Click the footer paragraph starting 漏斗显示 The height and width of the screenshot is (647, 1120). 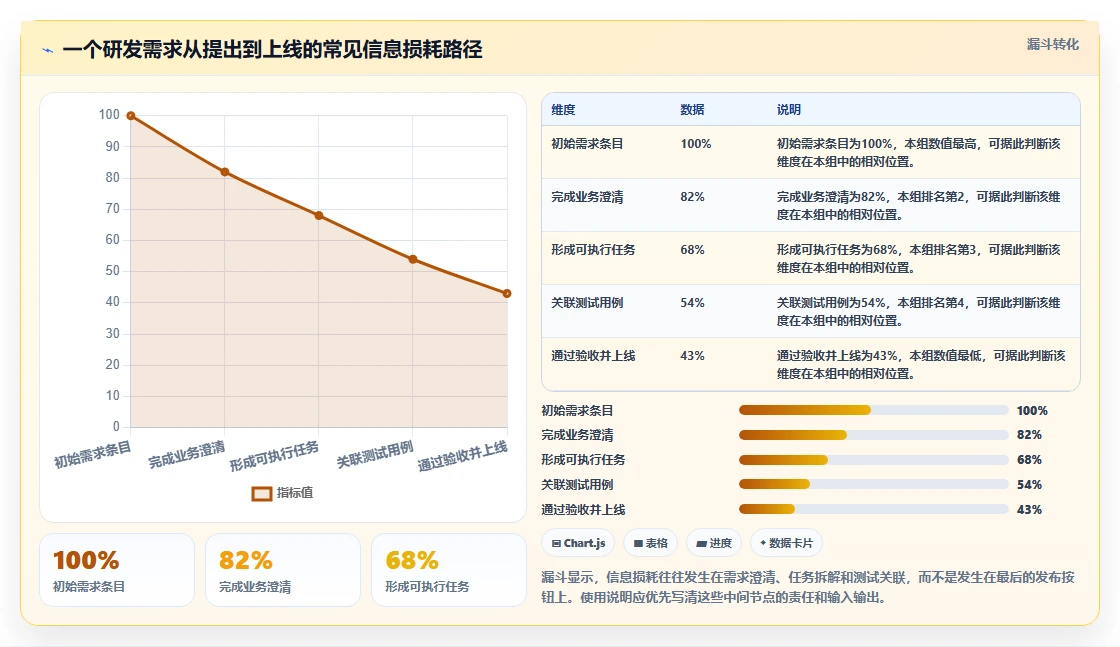pos(808,587)
